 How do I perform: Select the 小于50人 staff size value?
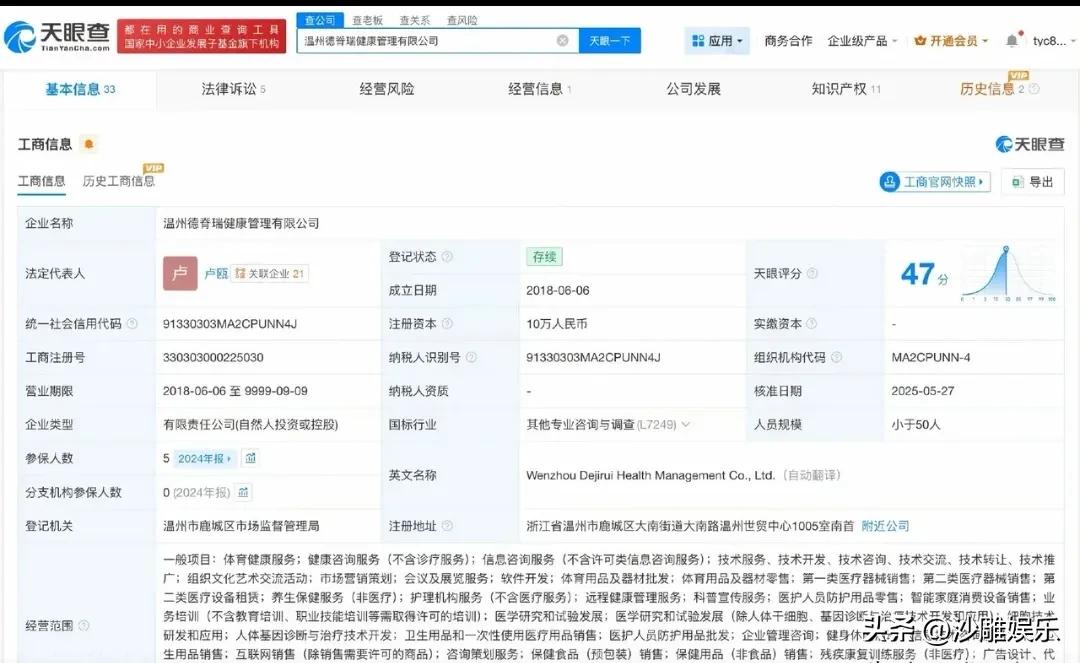coord(916,425)
